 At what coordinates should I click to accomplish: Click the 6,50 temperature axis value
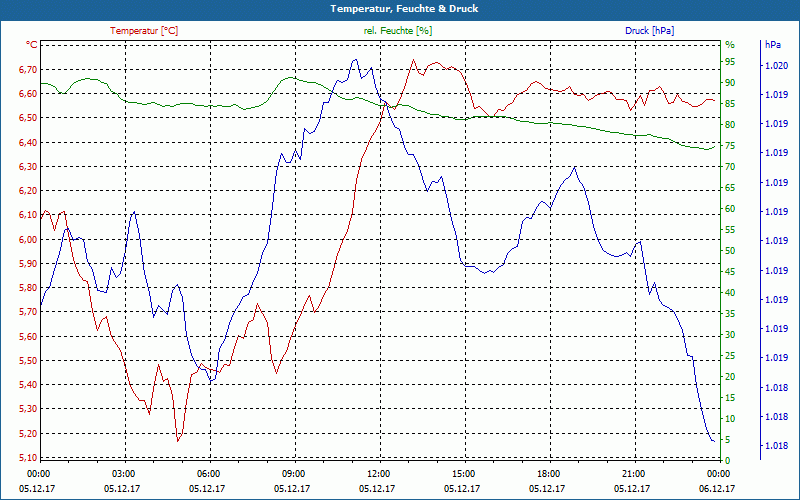coord(28,118)
